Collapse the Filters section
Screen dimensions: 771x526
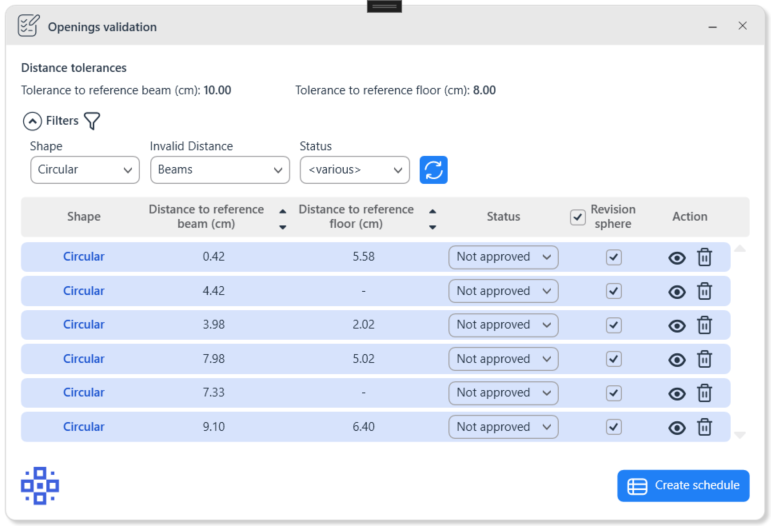(32, 121)
